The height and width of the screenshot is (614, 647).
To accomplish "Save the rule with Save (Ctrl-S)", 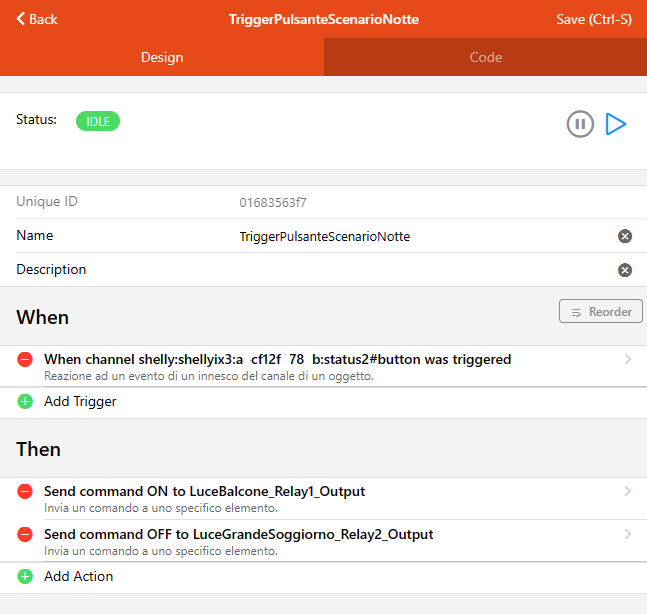I will pyautogui.click(x=593, y=19).
